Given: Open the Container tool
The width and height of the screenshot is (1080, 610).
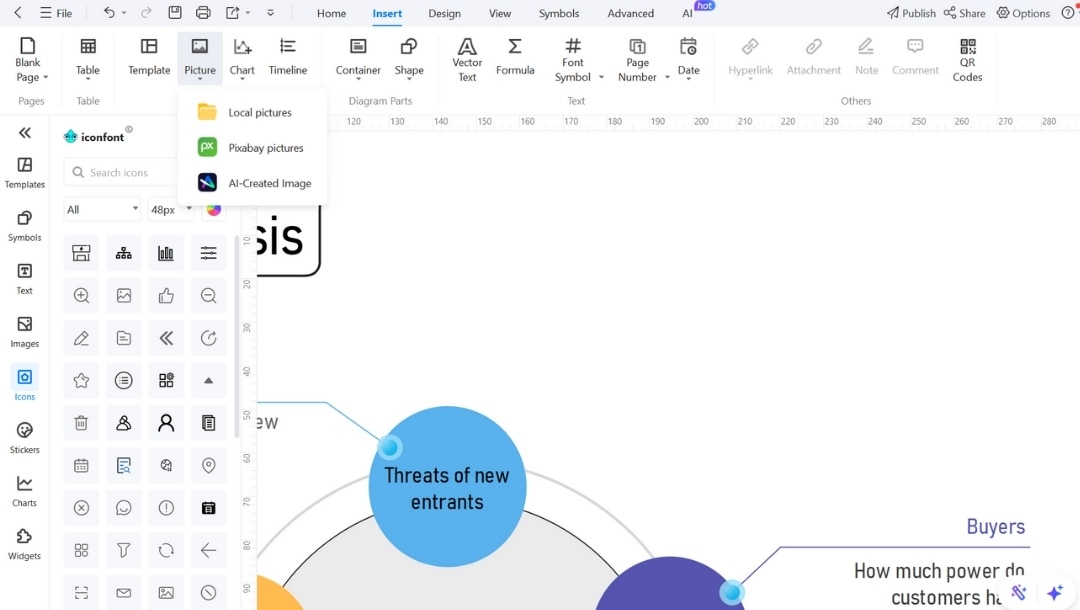Looking at the screenshot, I should pos(357,58).
